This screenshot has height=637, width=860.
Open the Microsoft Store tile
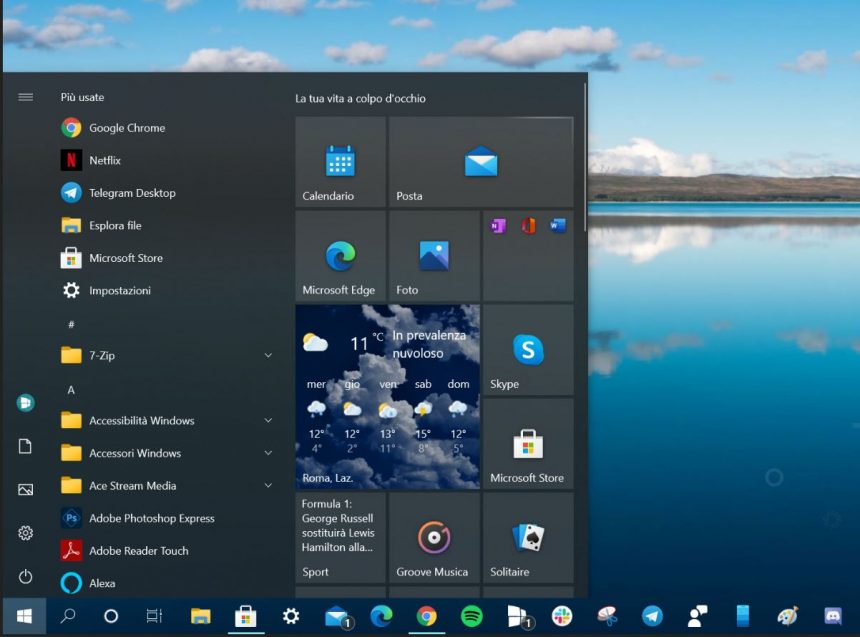pyautogui.click(x=528, y=443)
